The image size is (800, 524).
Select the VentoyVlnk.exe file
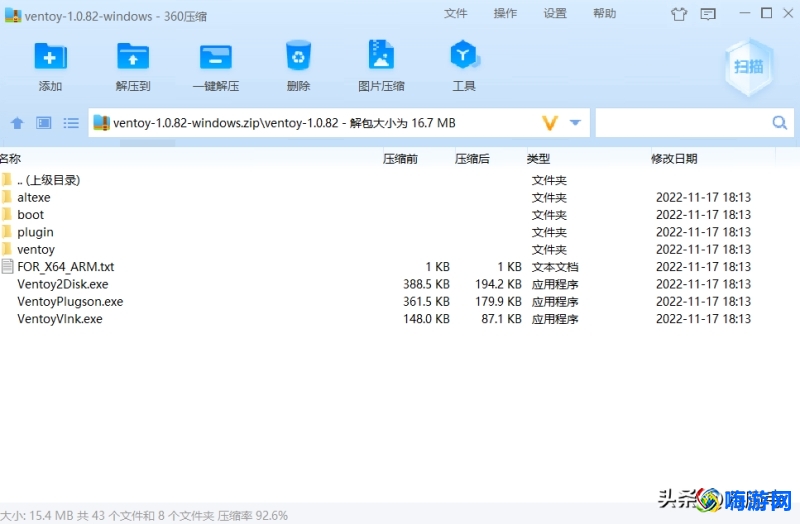(x=60, y=318)
